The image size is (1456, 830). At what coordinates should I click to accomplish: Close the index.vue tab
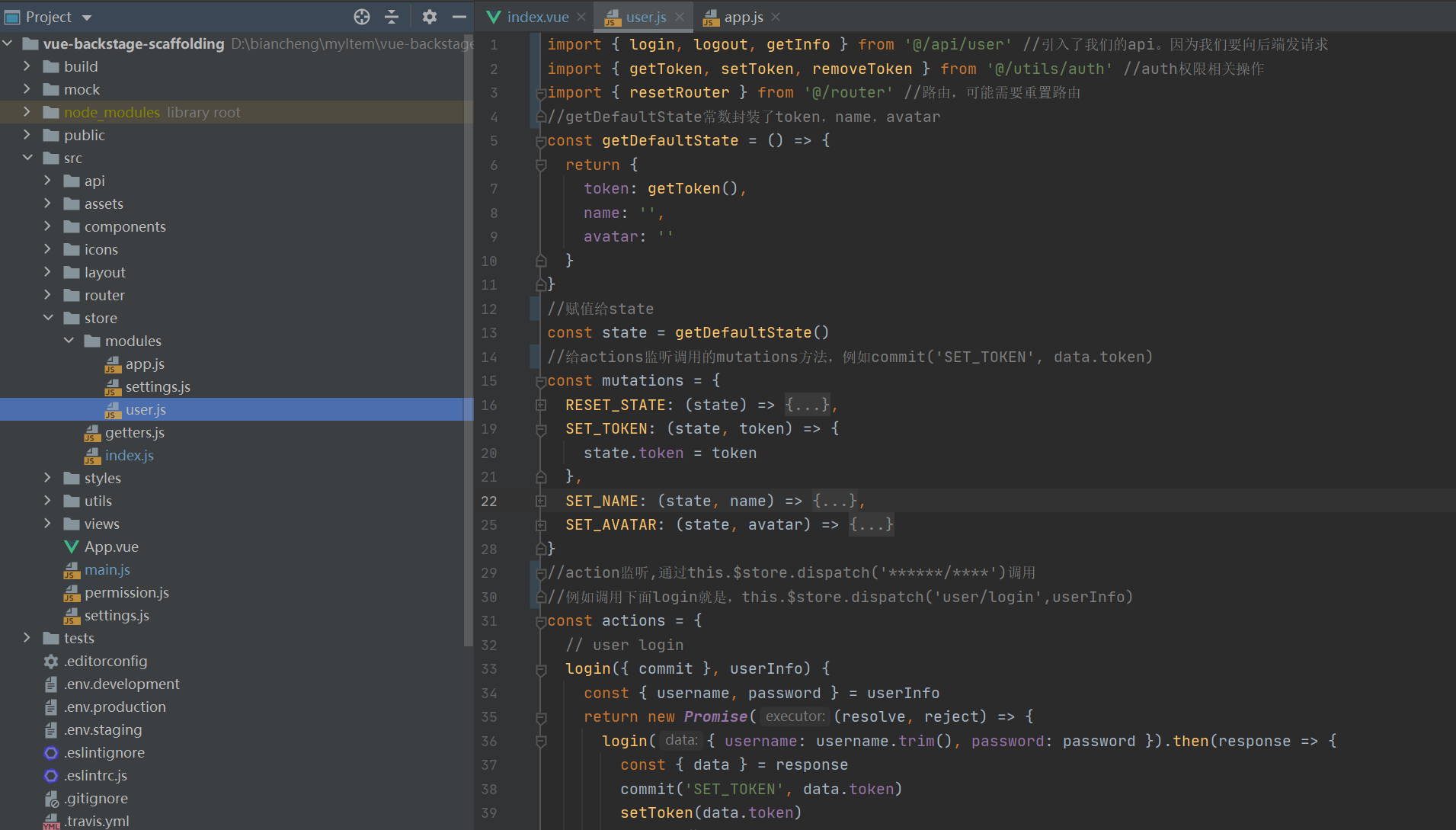coord(581,17)
